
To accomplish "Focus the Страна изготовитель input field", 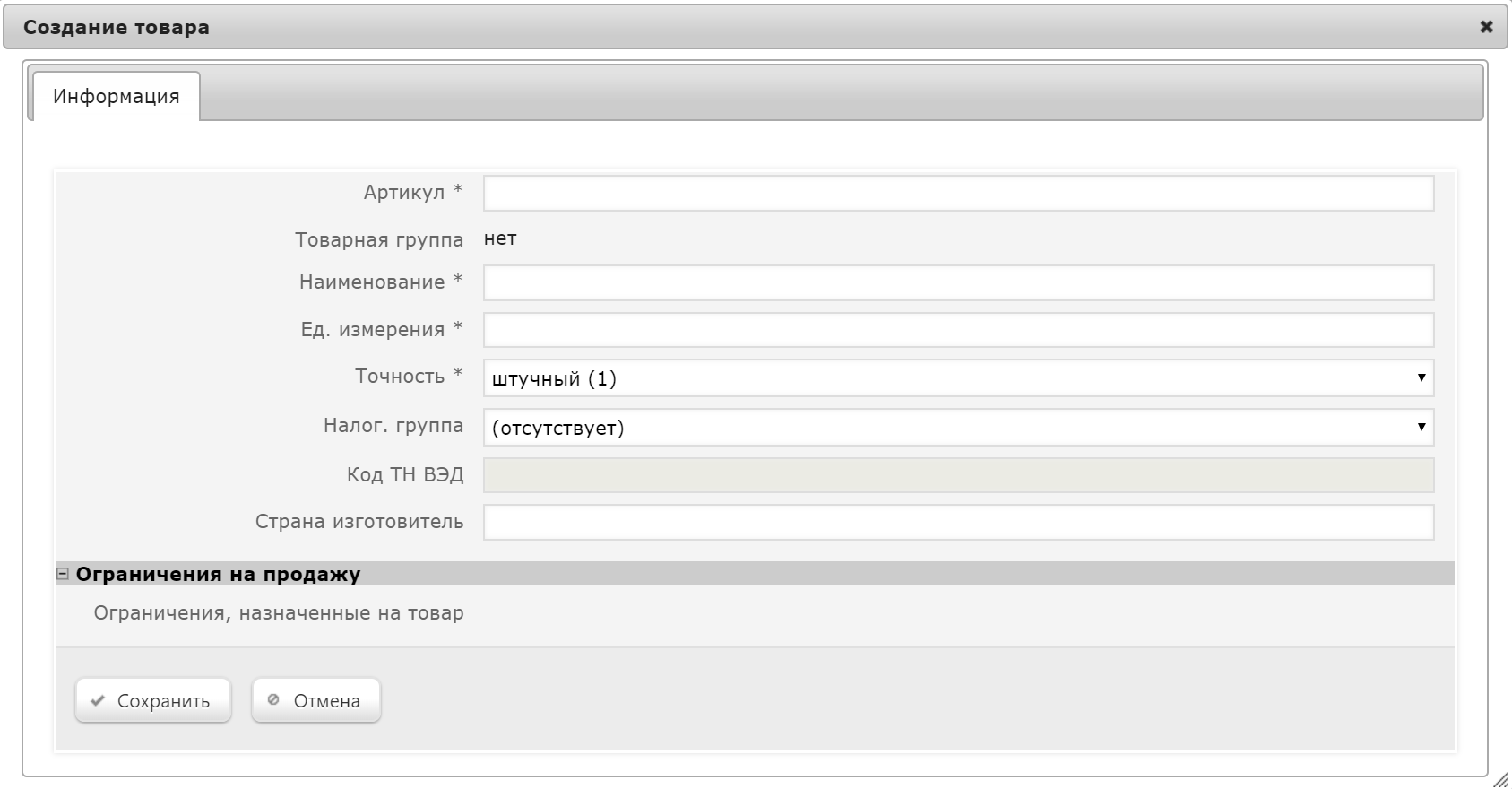I will point(959,523).
